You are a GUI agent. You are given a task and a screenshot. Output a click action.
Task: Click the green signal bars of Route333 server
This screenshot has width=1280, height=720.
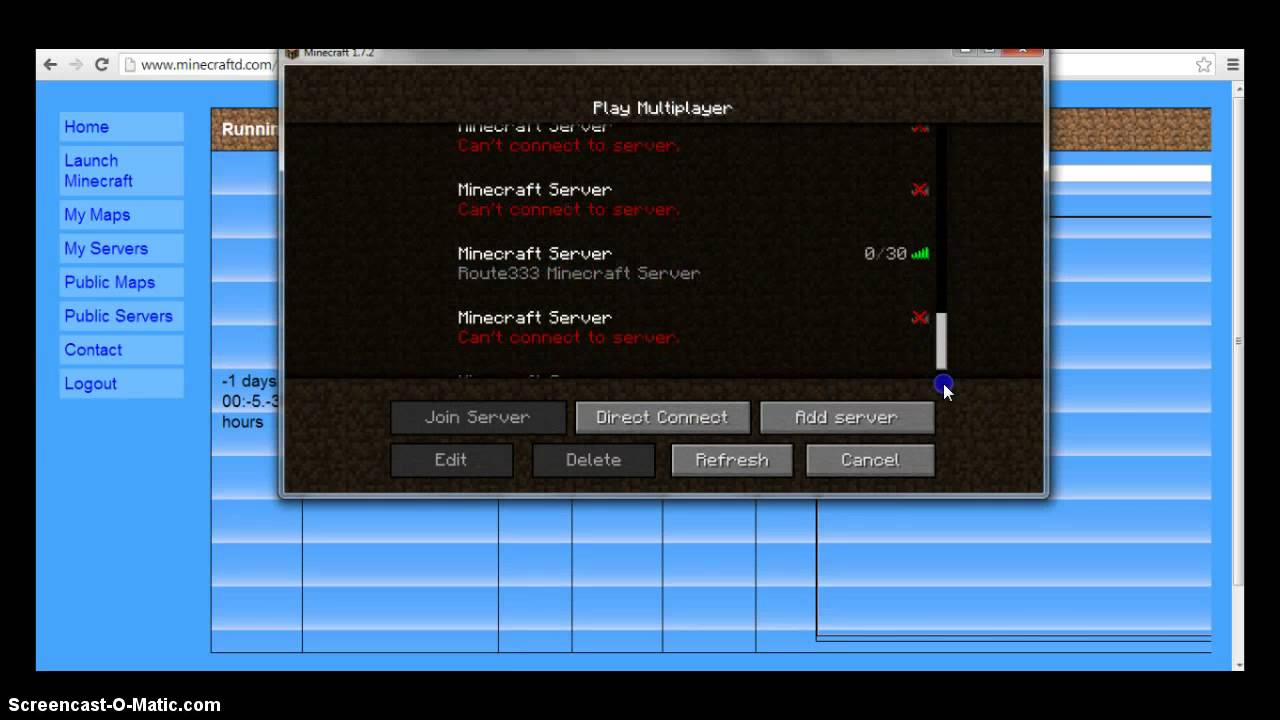(x=920, y=253)
